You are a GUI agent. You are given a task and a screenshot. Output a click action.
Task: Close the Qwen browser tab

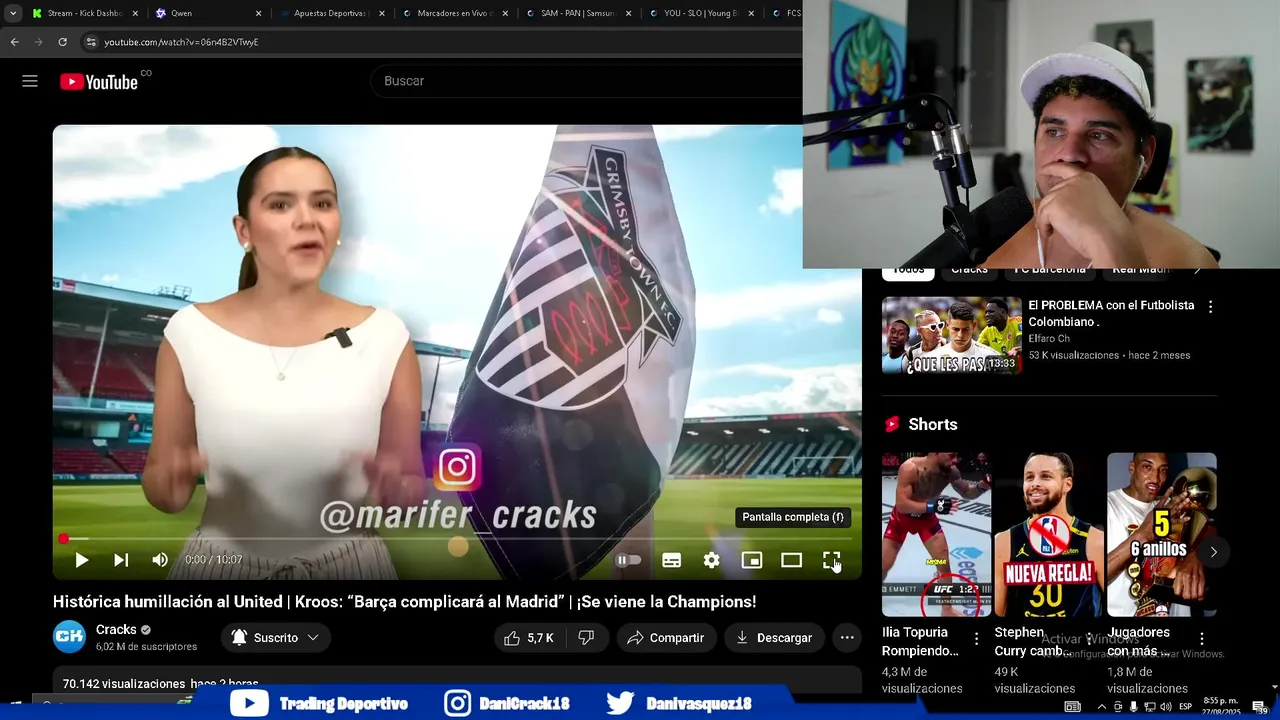[x=258, y=13]
